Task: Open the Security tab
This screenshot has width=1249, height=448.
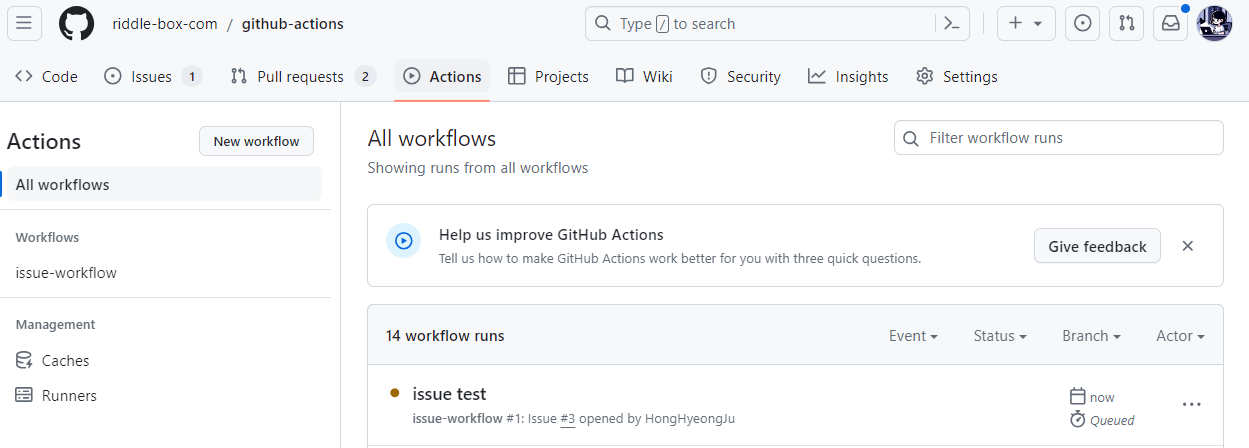Action: pos(740,76)
